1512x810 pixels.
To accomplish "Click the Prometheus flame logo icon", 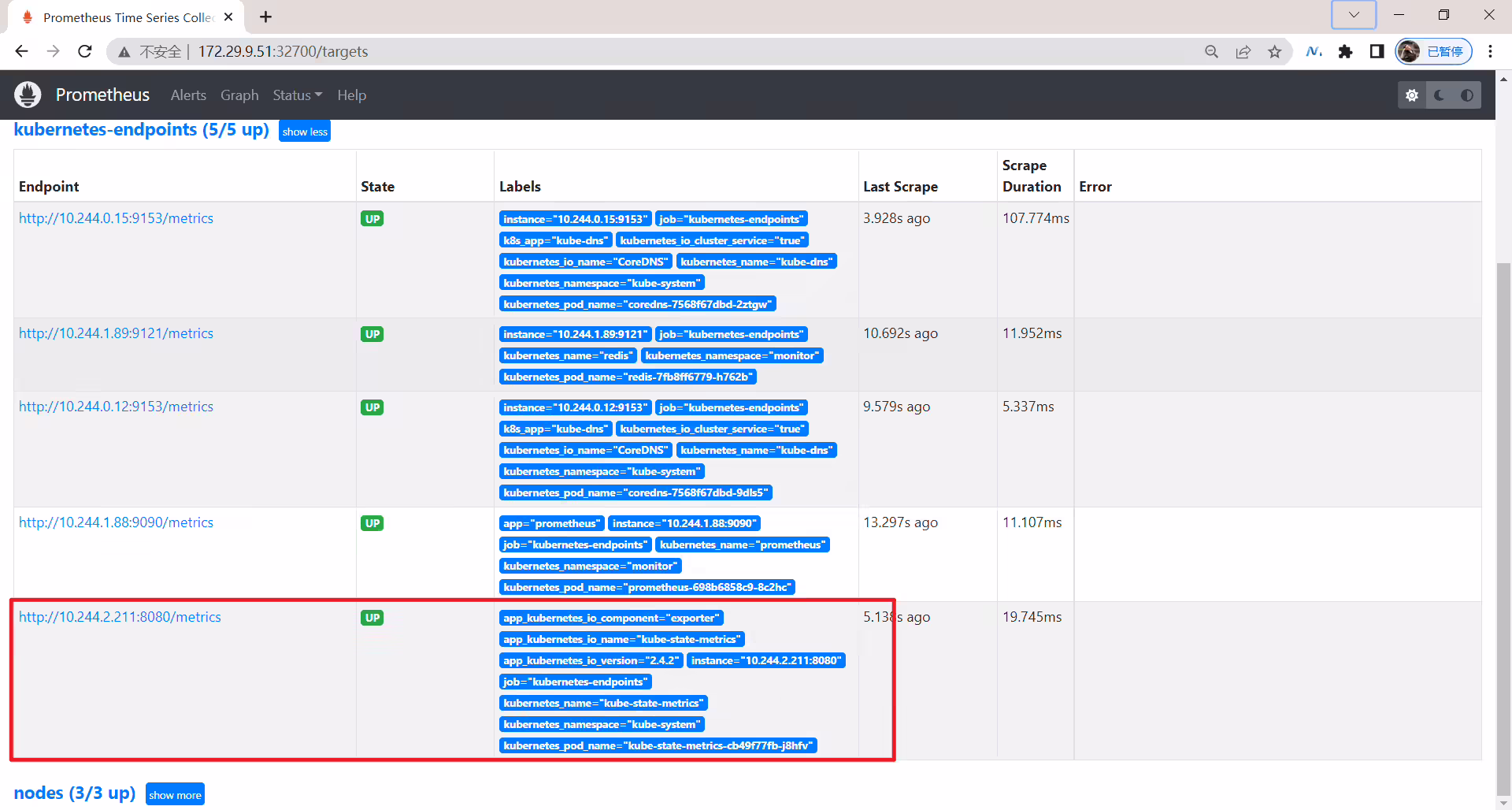I will pos(28,95).
